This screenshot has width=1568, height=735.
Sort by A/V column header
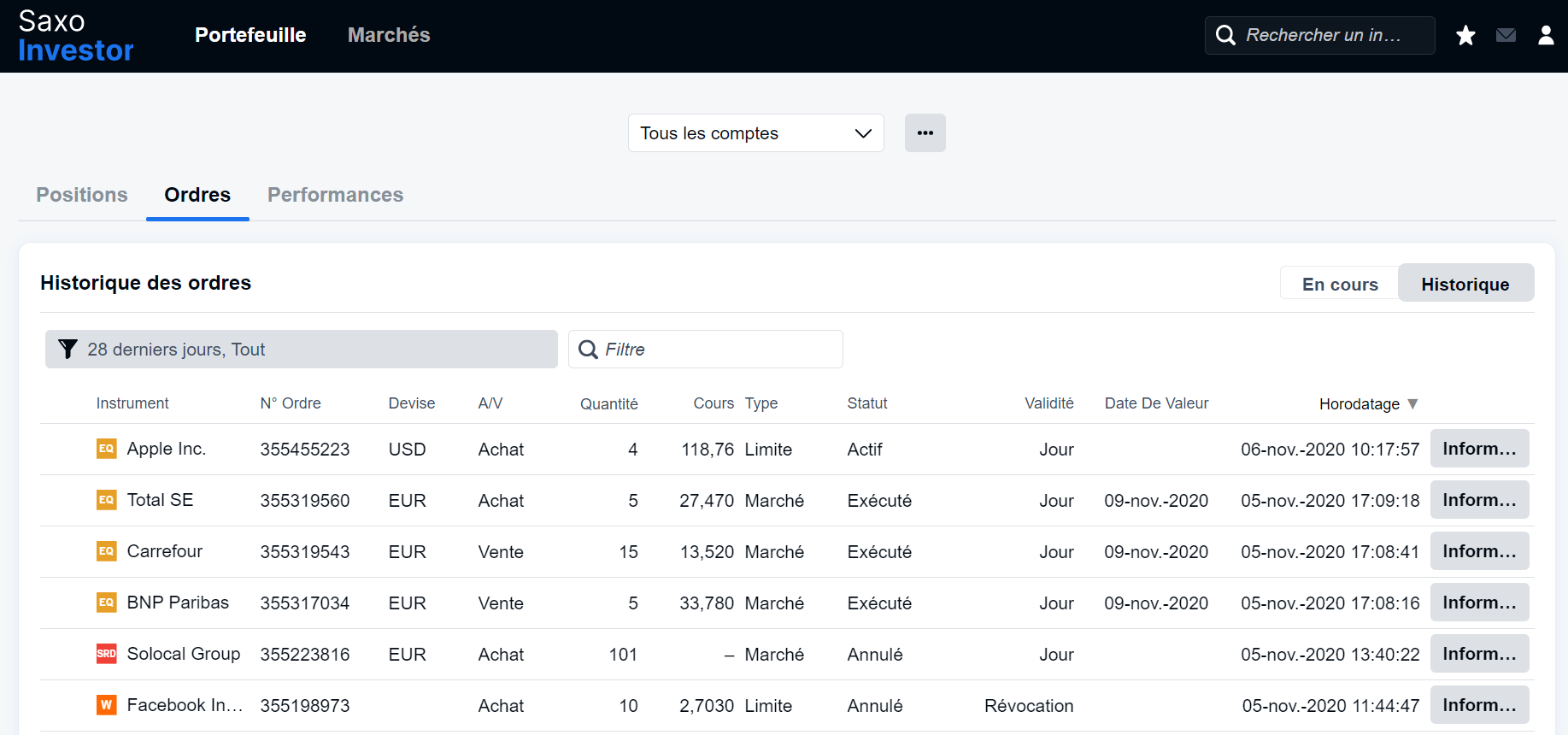tap(490, 403)
